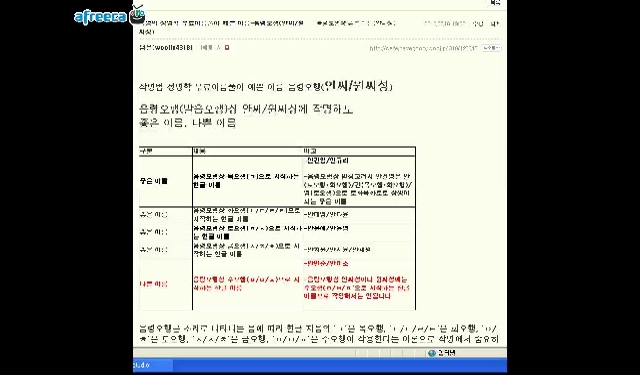640x375 pixels.
Task: Click the bold 좋은 이름 row label
Action: pyautogui.click(x=153, y=181)
